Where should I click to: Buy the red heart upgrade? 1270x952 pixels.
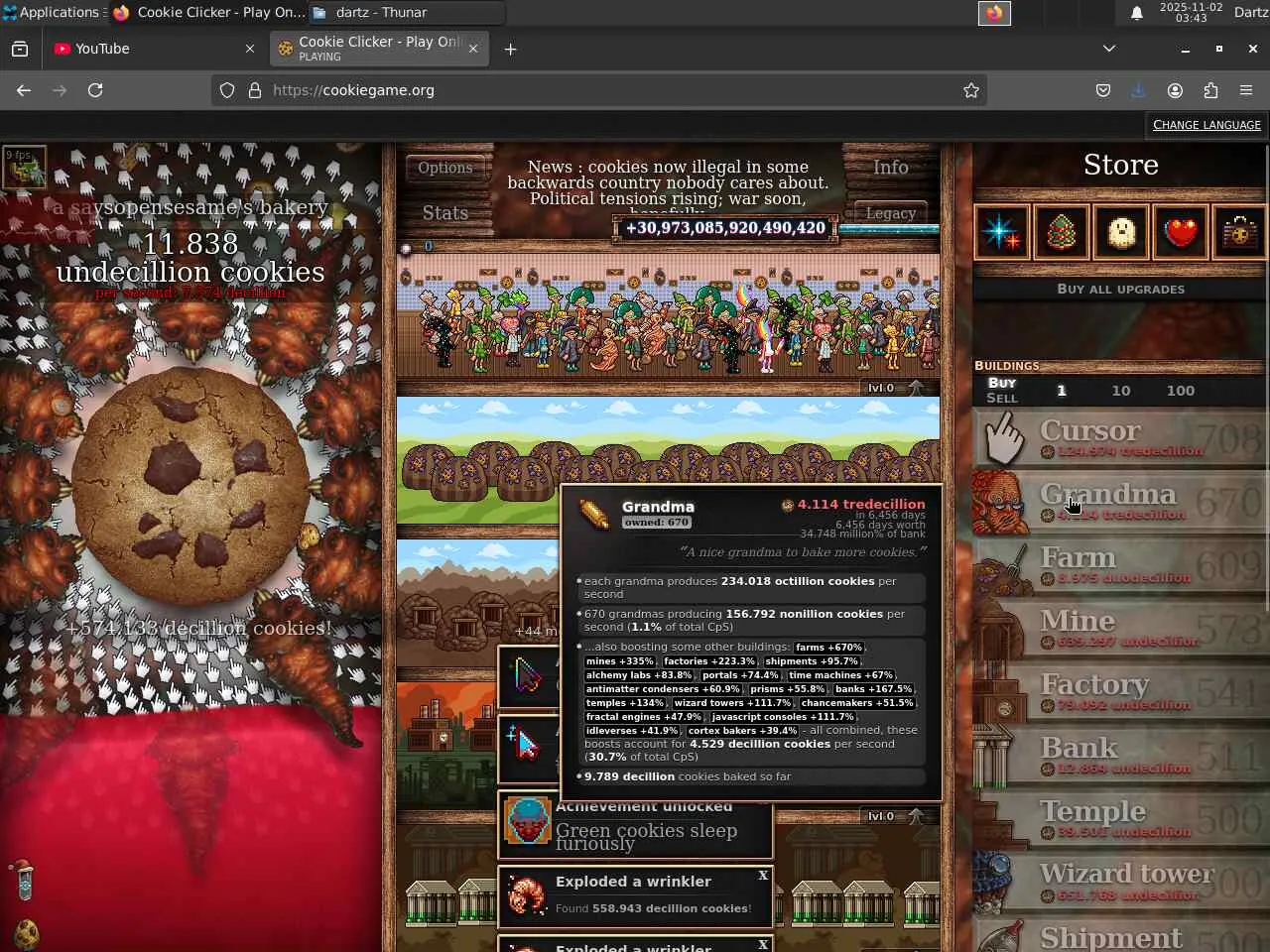click(x=1181, y=232)
